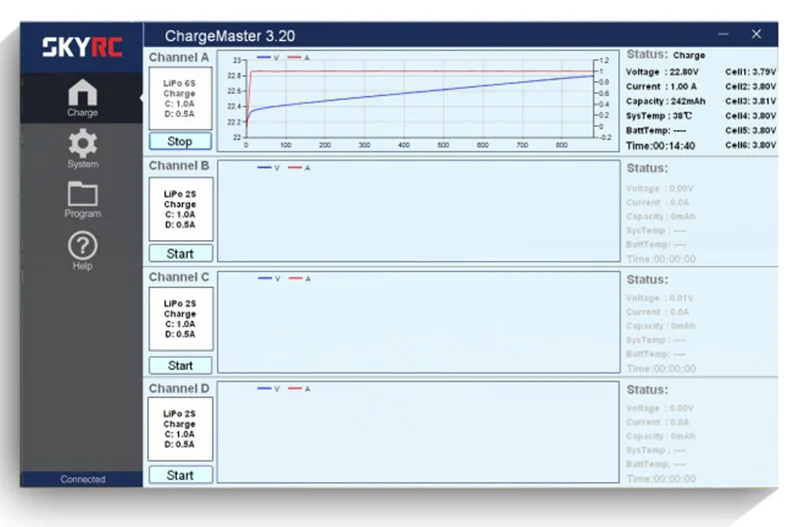Minimize the ChargeMaster window
The width and height of the screenshot is (800, 527).
[723, 34]
